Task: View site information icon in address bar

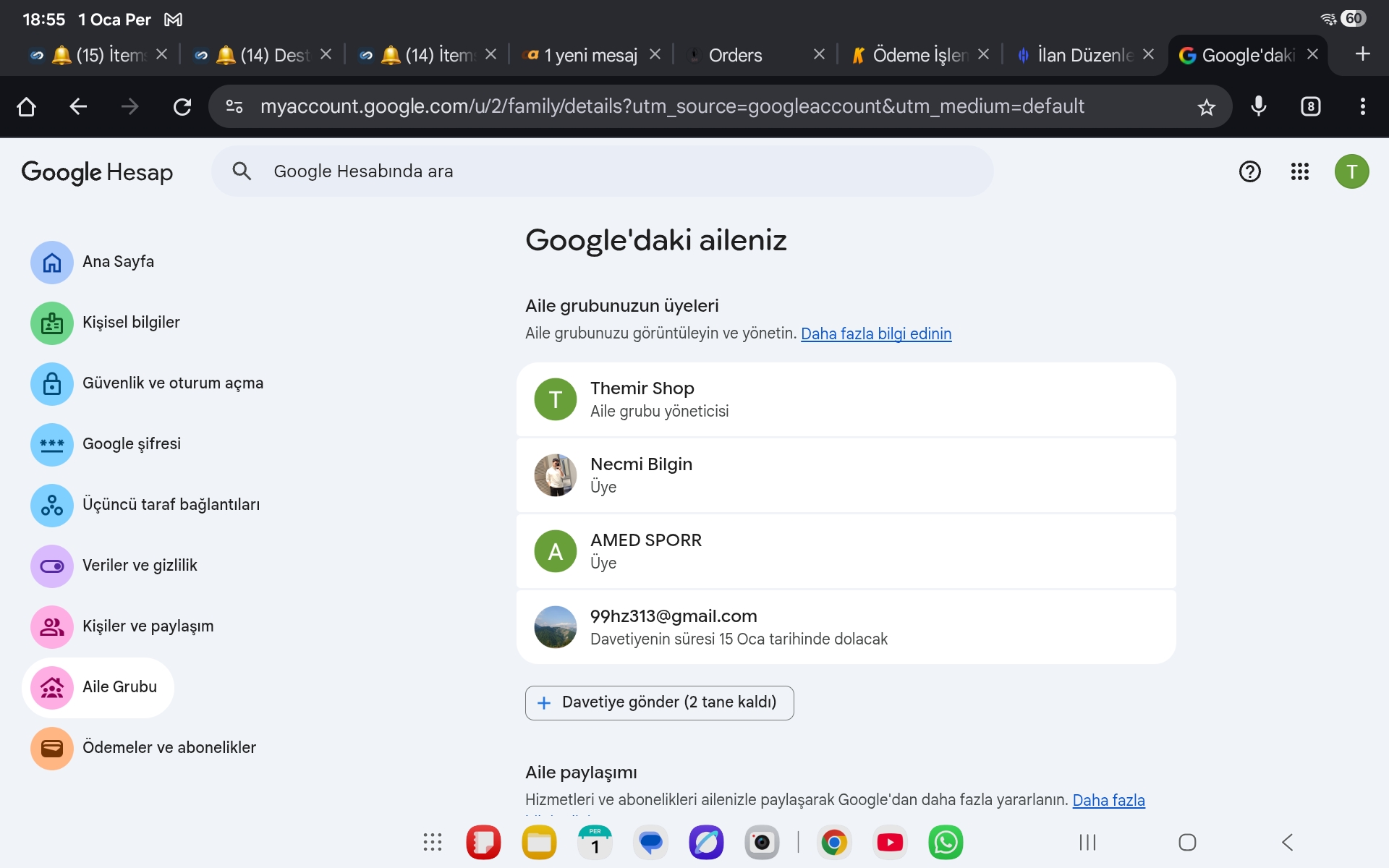Action: click(x=234, y=106)
